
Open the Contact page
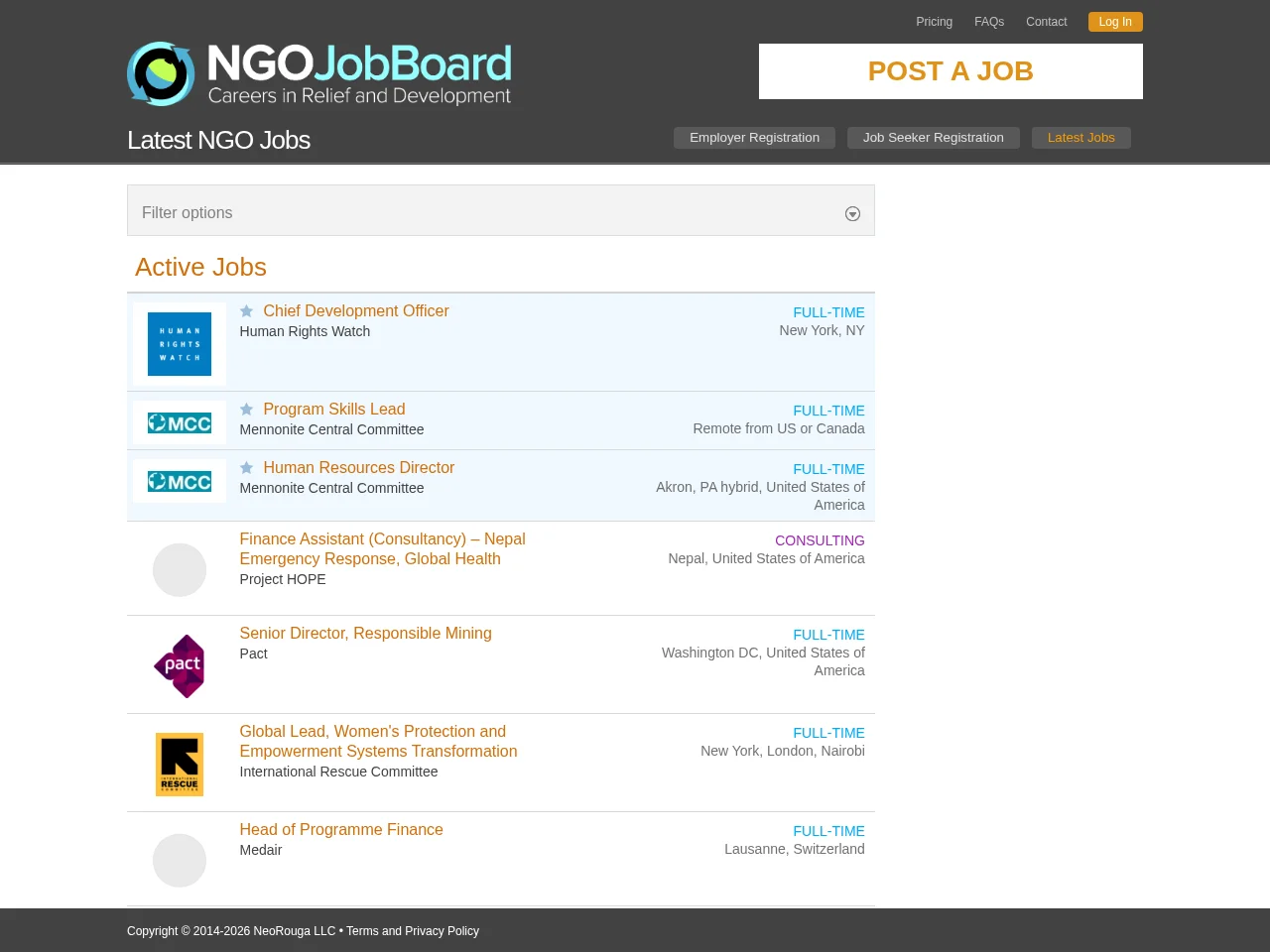1047,22
